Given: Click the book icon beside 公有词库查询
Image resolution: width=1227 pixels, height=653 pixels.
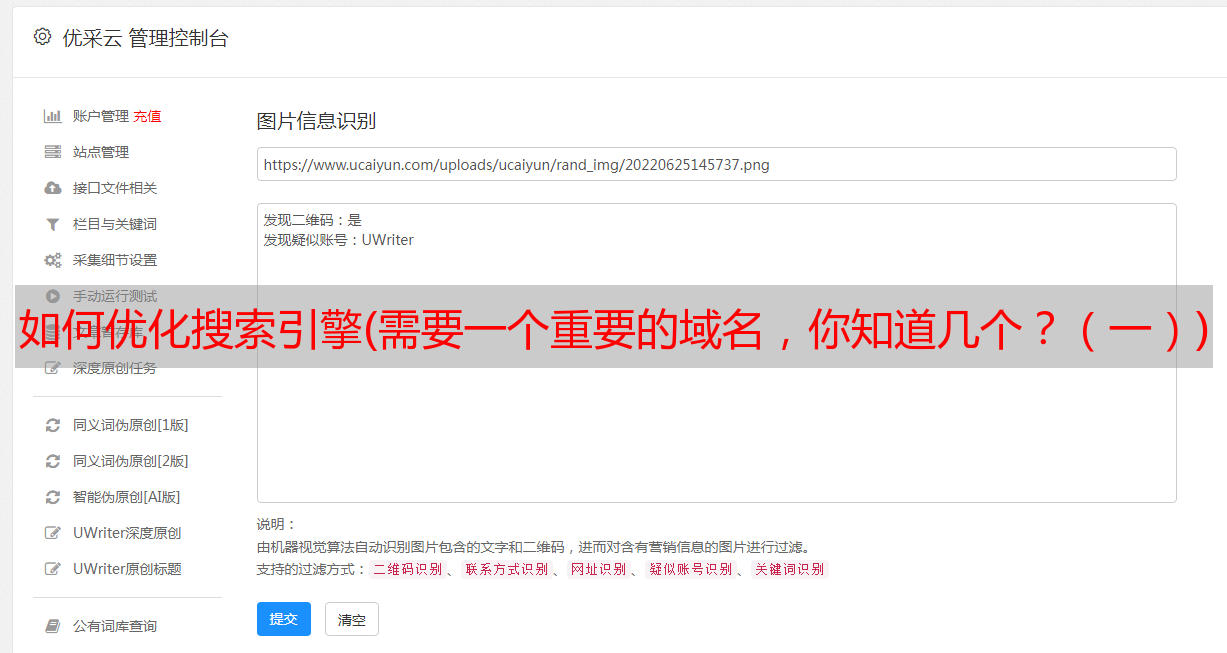Looking at the screenshot, I should [53, 626].
